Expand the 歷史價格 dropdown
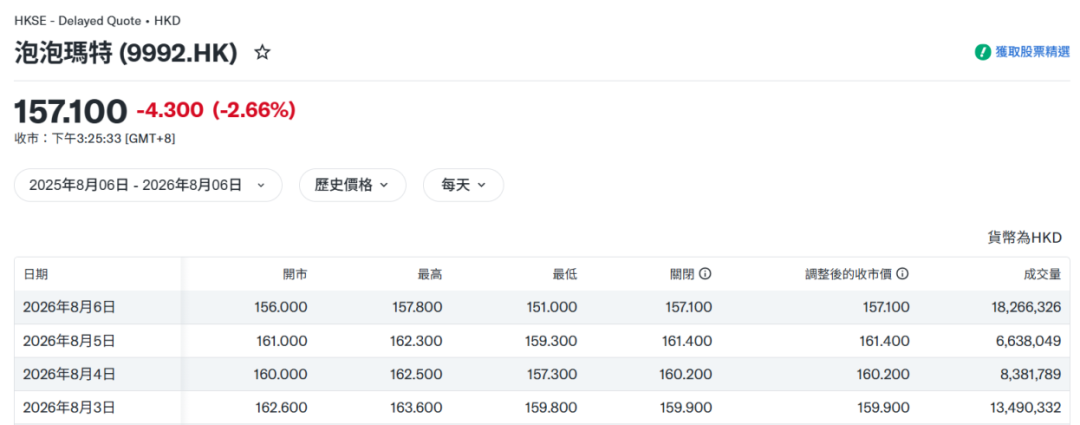 click(352, 185)
